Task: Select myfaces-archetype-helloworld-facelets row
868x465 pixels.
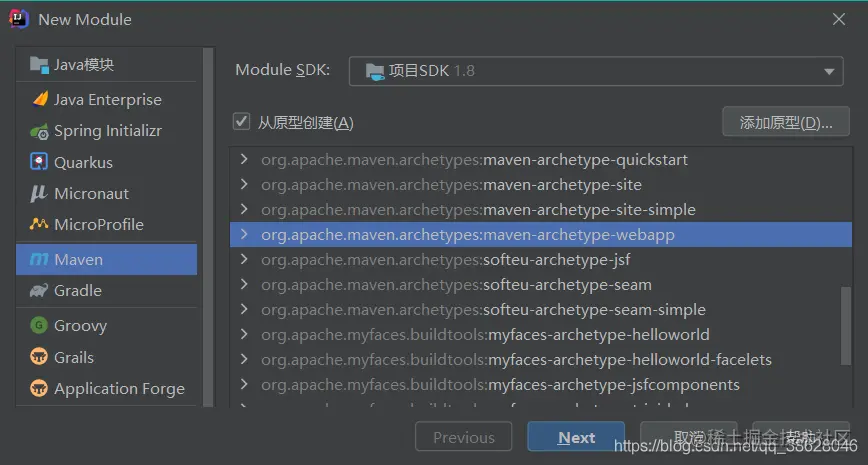Action: click(x=541, y=359)
